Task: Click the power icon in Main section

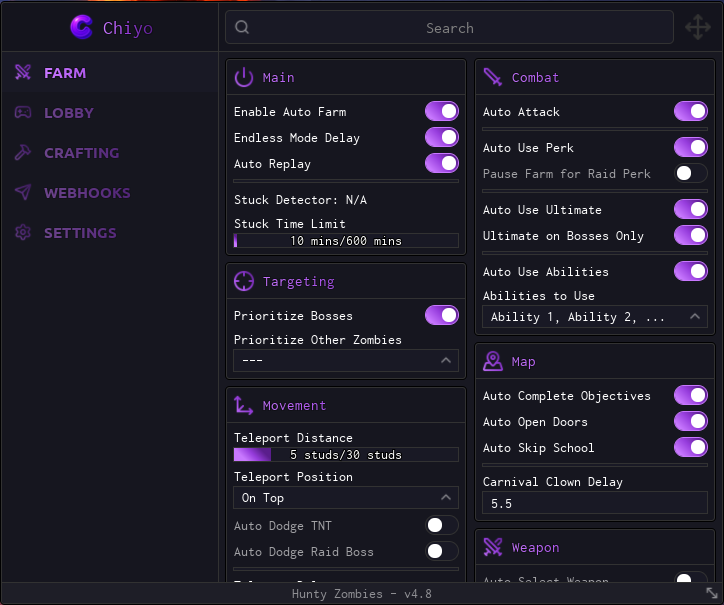Action: 244,77
